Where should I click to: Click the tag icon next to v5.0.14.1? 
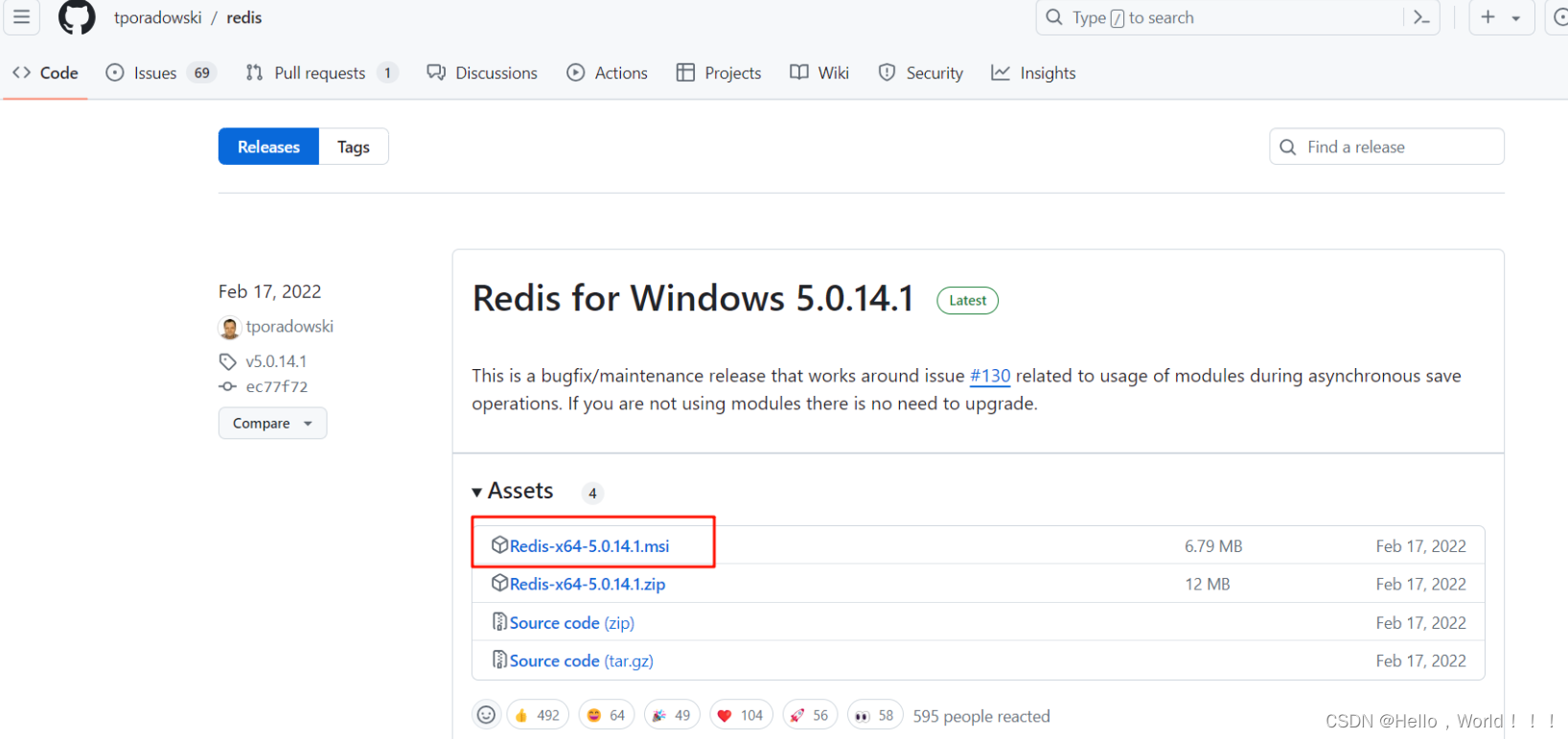pos(227,361)
